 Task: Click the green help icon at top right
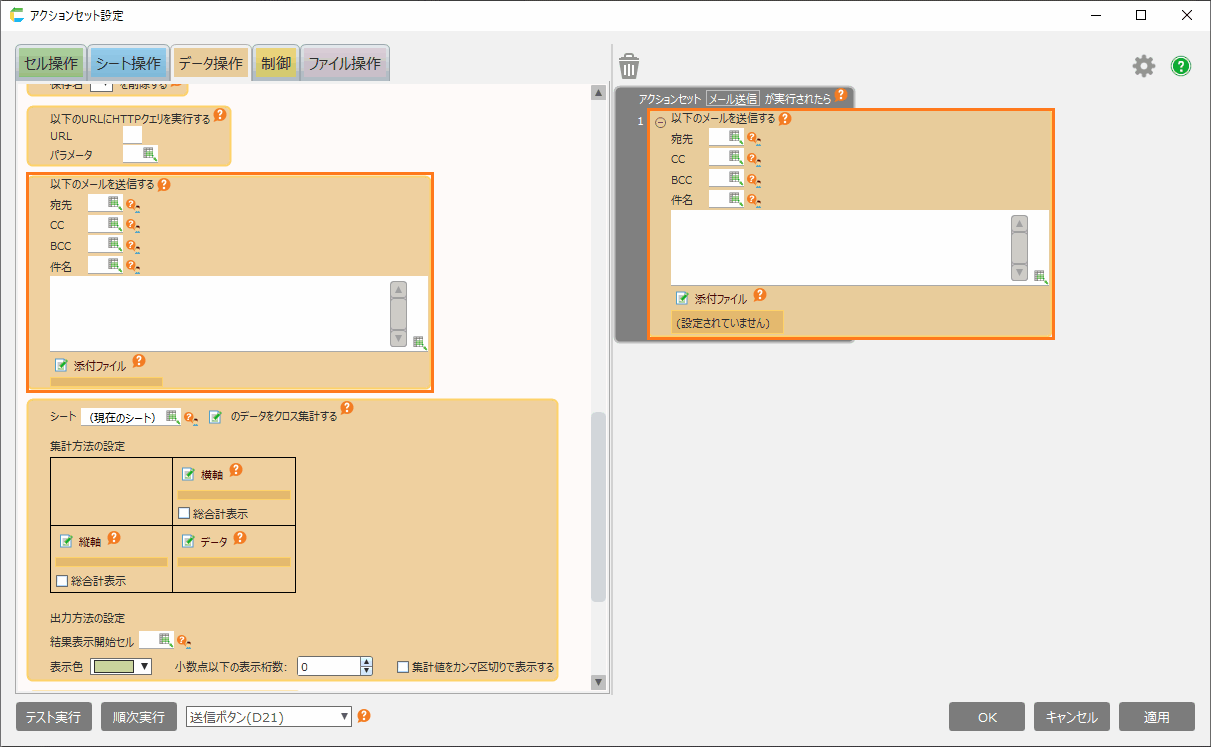coord(1181,66)
